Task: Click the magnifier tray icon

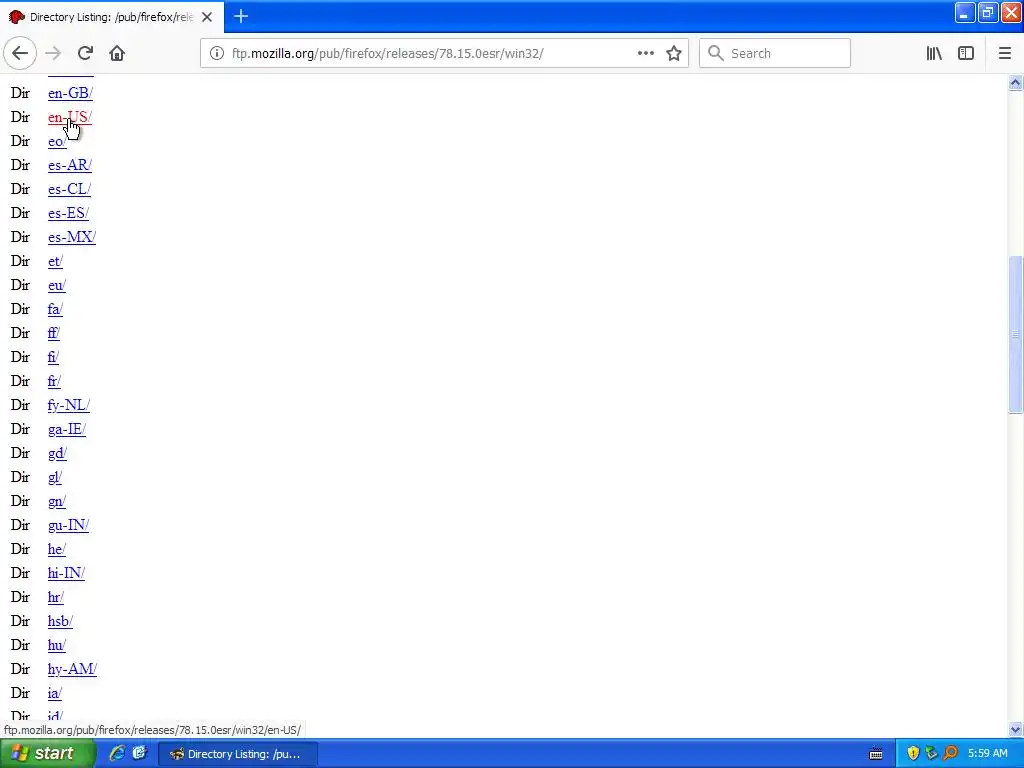Action: pyautogui.click(x=950, y=754)
